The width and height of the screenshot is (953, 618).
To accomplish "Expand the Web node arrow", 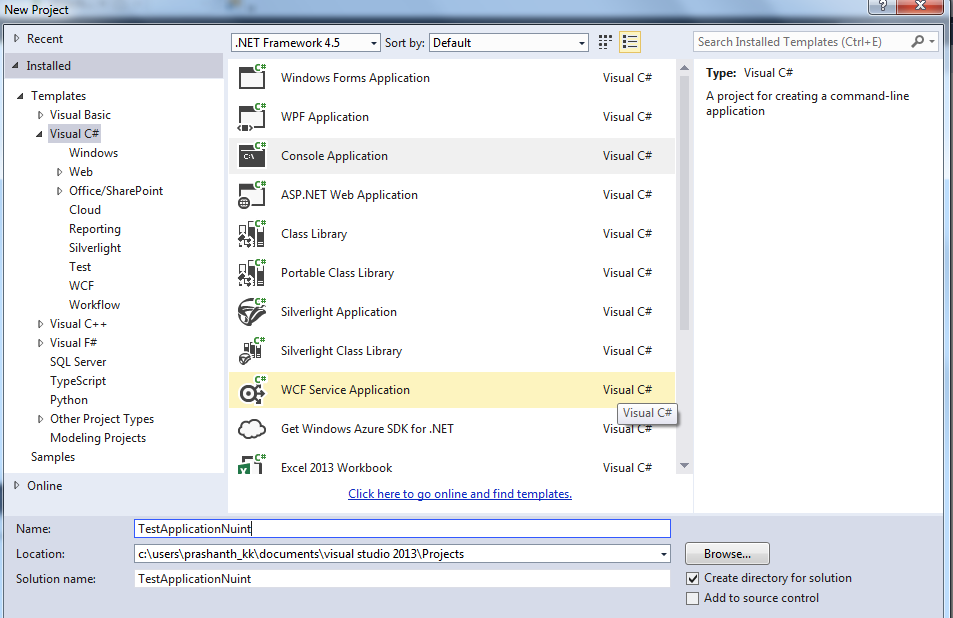I will 60,172.
